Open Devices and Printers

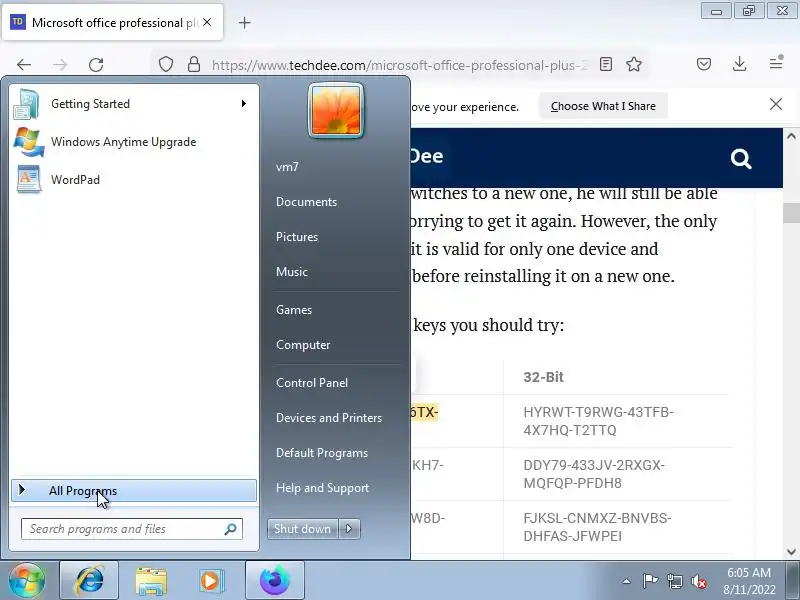click(329, 418)
